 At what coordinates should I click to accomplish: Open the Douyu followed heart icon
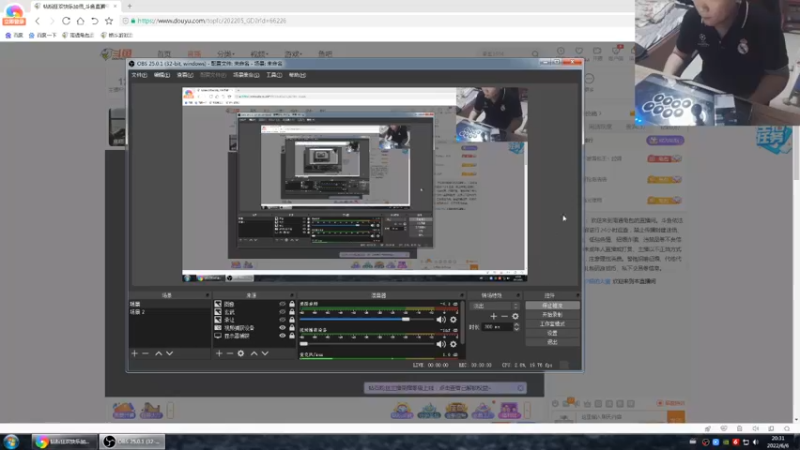(x=579, y=51)
